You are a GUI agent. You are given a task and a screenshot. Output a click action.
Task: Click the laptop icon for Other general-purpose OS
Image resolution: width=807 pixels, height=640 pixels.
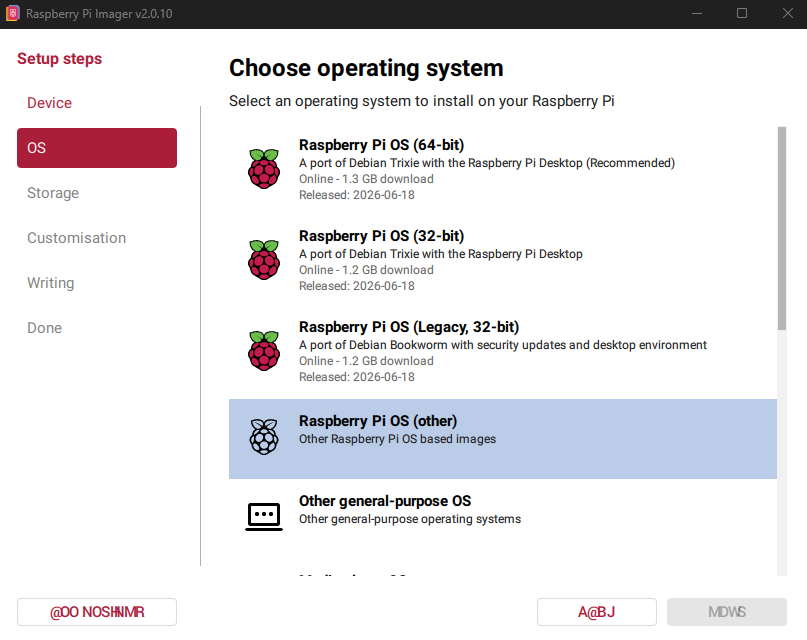coord(264,517)
